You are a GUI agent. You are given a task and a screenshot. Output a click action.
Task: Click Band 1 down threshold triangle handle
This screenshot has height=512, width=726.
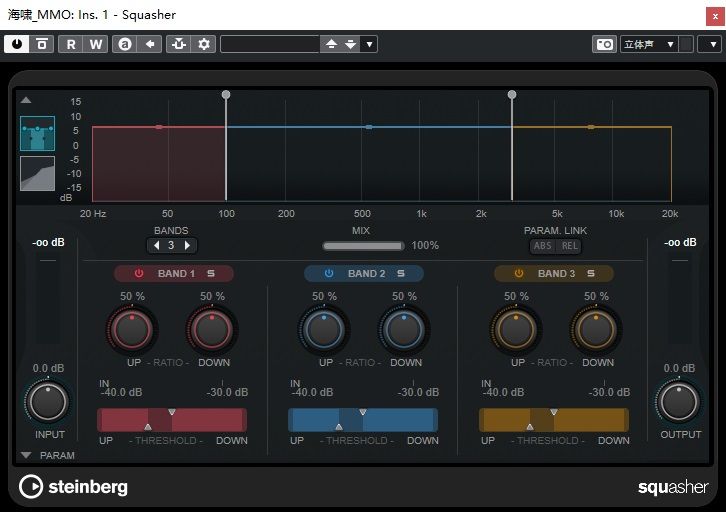[172, 412]
